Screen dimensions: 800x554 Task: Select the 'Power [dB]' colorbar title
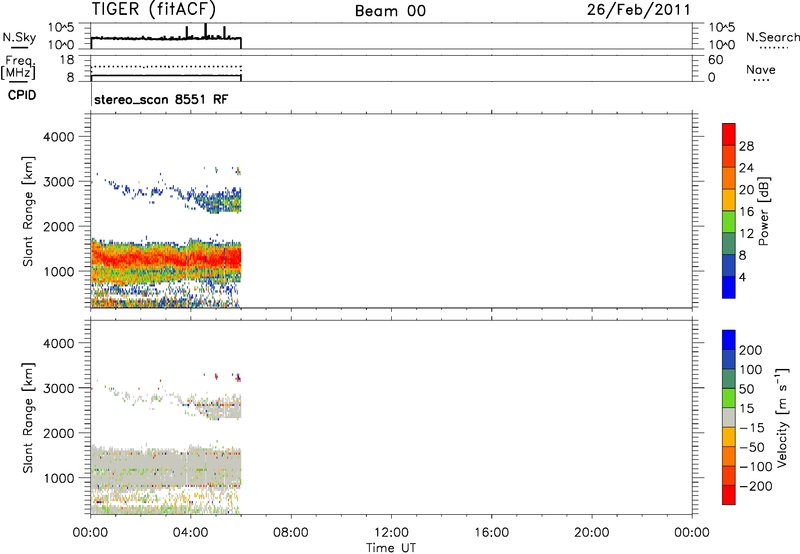[764, 211]
